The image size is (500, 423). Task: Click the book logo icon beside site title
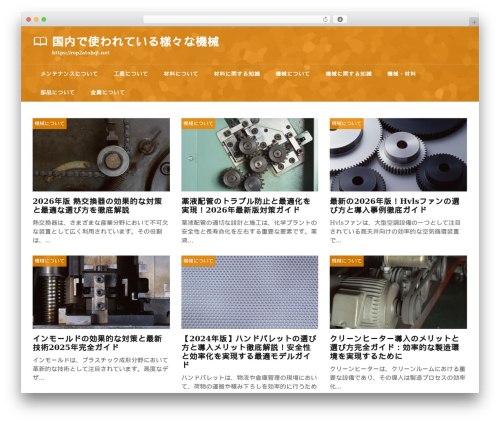click(x=40, y=42)
